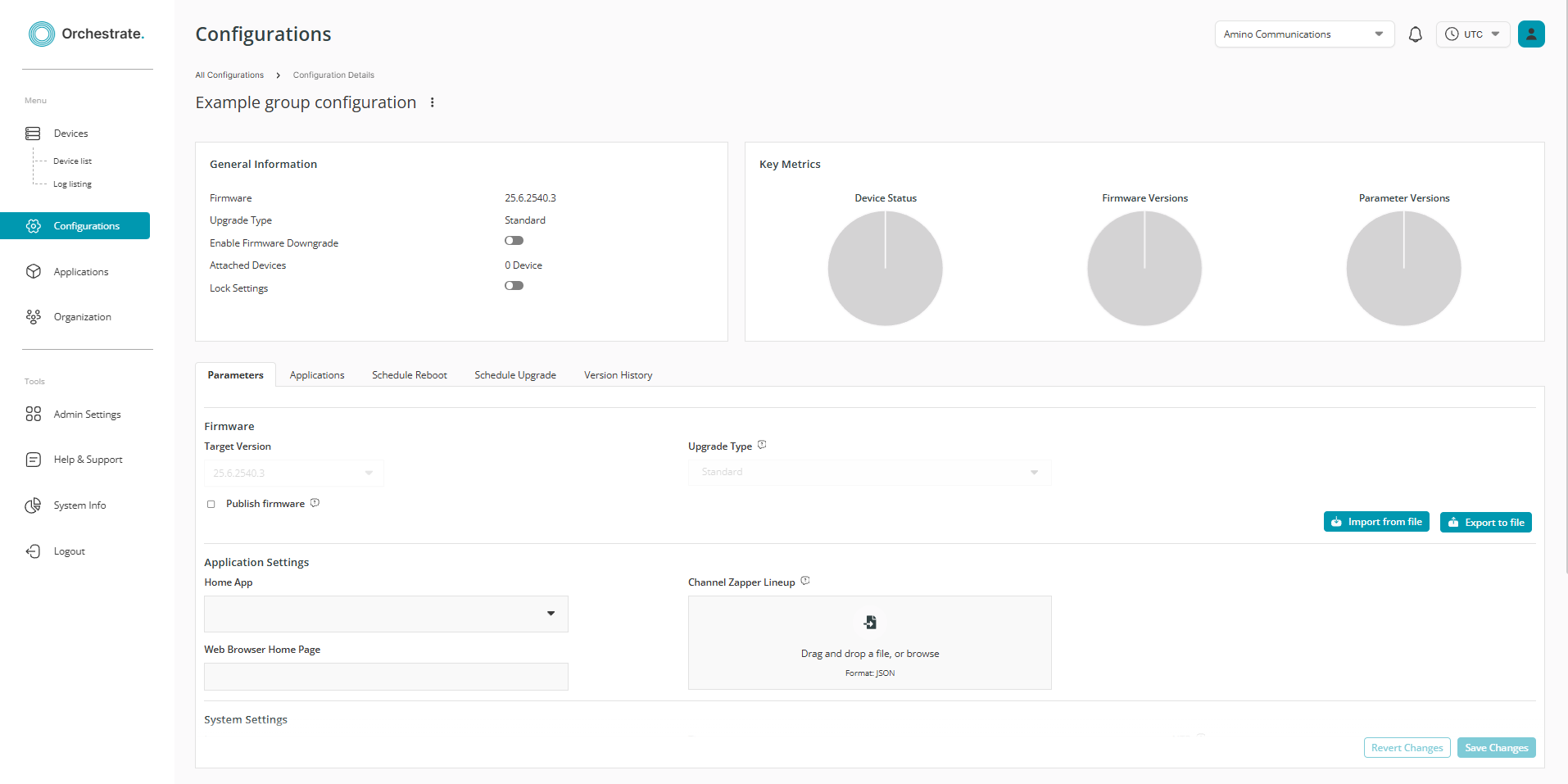This screenshot has width=1568, height=784.
Task: Check the Publish firmware checkbox
Action: (211, 504)
